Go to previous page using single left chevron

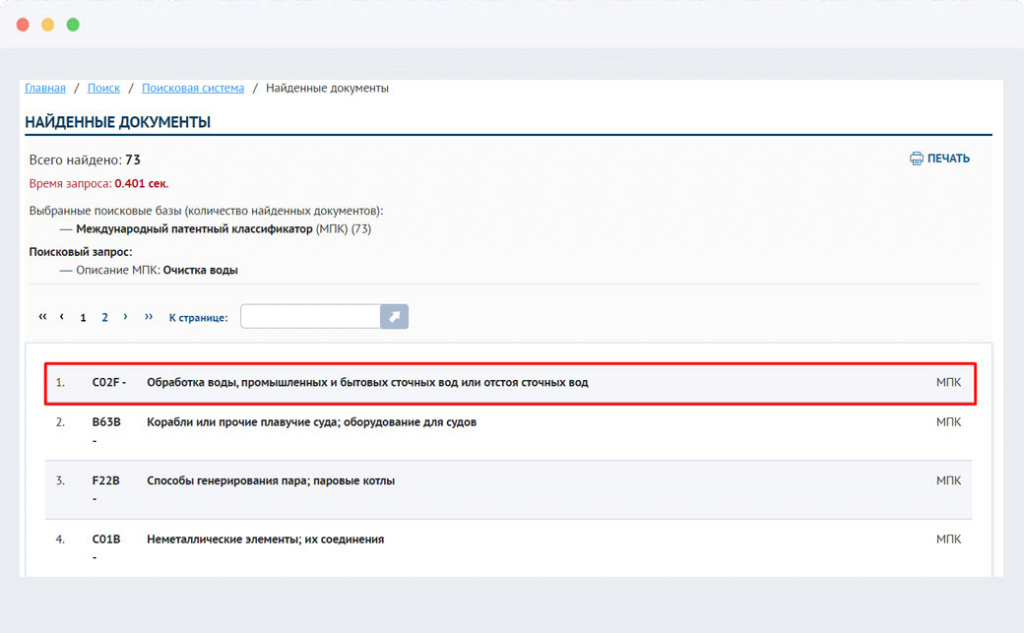click(x=62, y=316)
